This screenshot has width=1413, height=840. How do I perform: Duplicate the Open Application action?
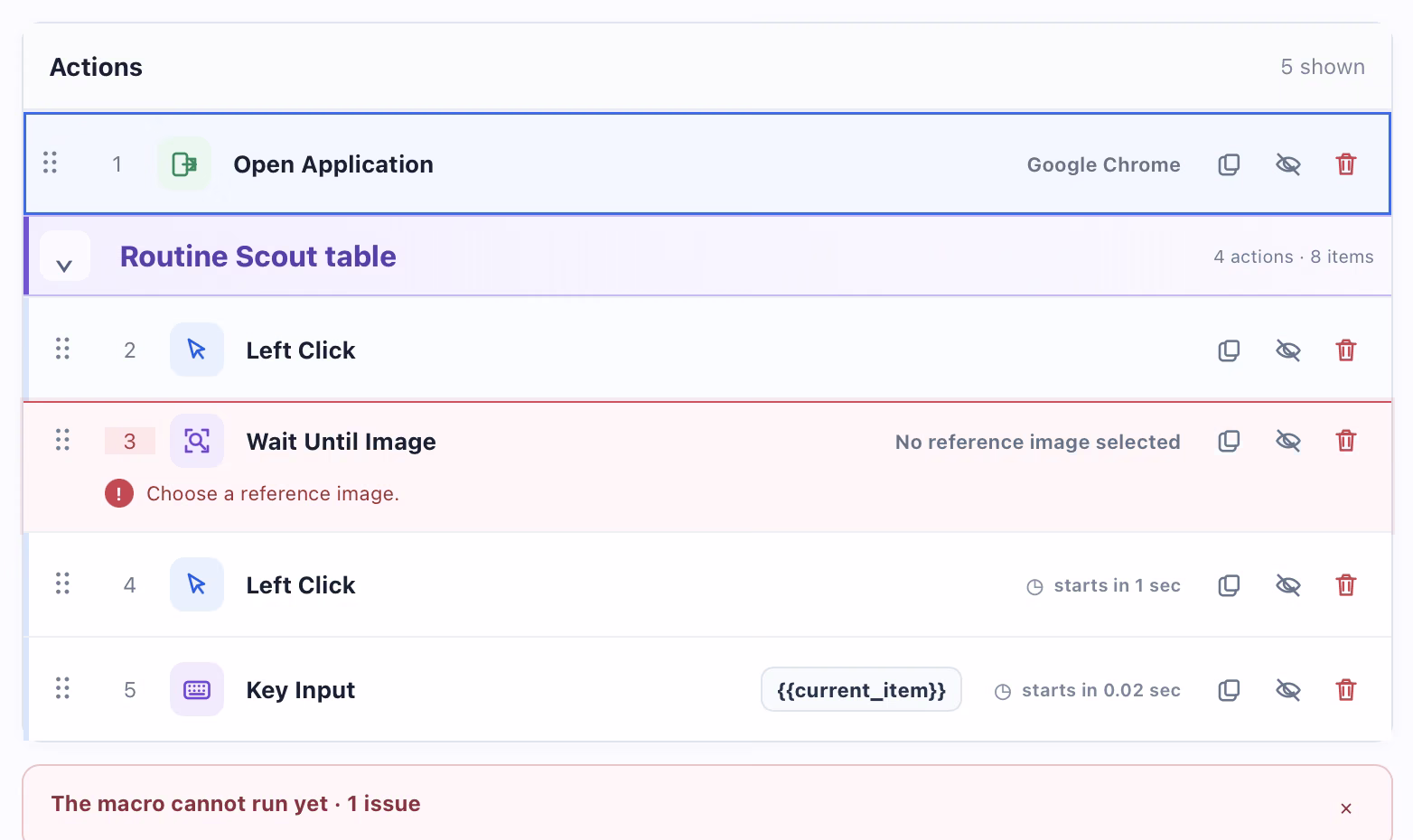(x=1229, y=164)
